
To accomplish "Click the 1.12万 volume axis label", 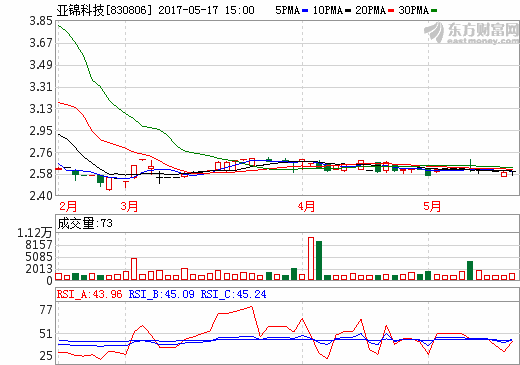I will pos(35,233).
